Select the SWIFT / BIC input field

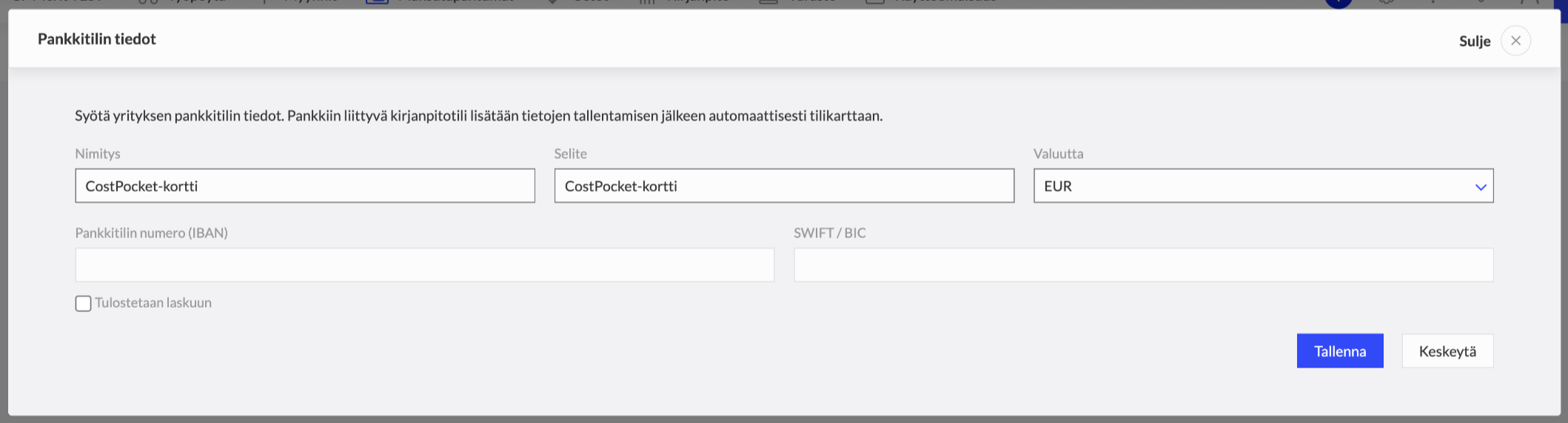(1142, 265)
